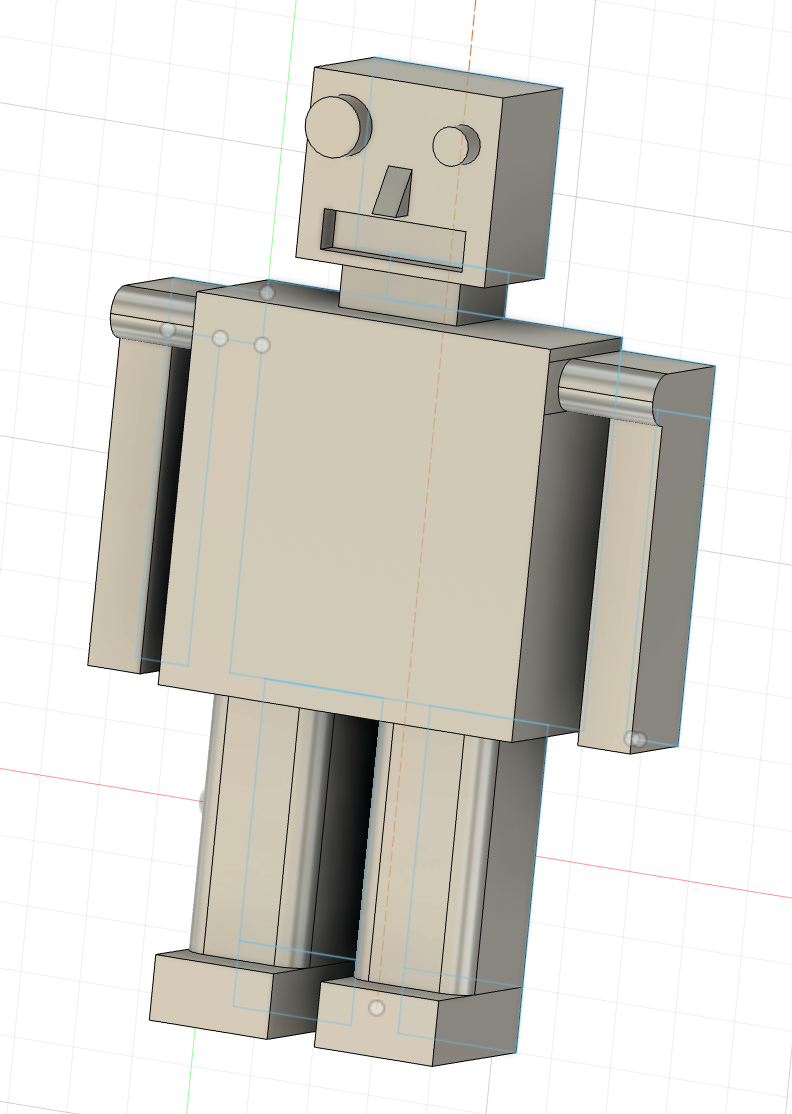Select the robot's larger round eye
Image resolution: width=792 pixels, height=1114 pixels.
334,126
